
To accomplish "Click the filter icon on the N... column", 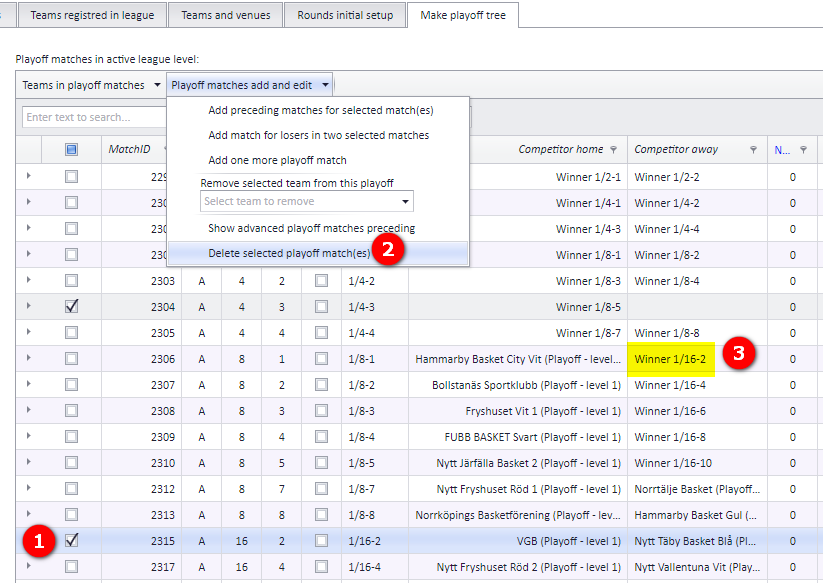I will 803,150.
